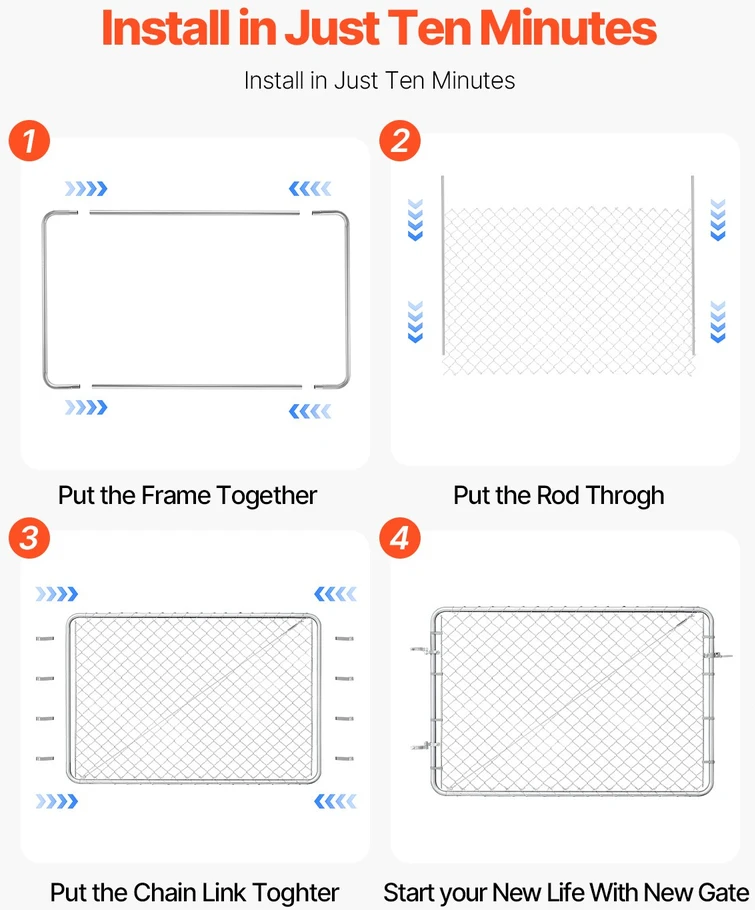Click the bottom-right blue arrows in step 3

(x=335, y=801)
